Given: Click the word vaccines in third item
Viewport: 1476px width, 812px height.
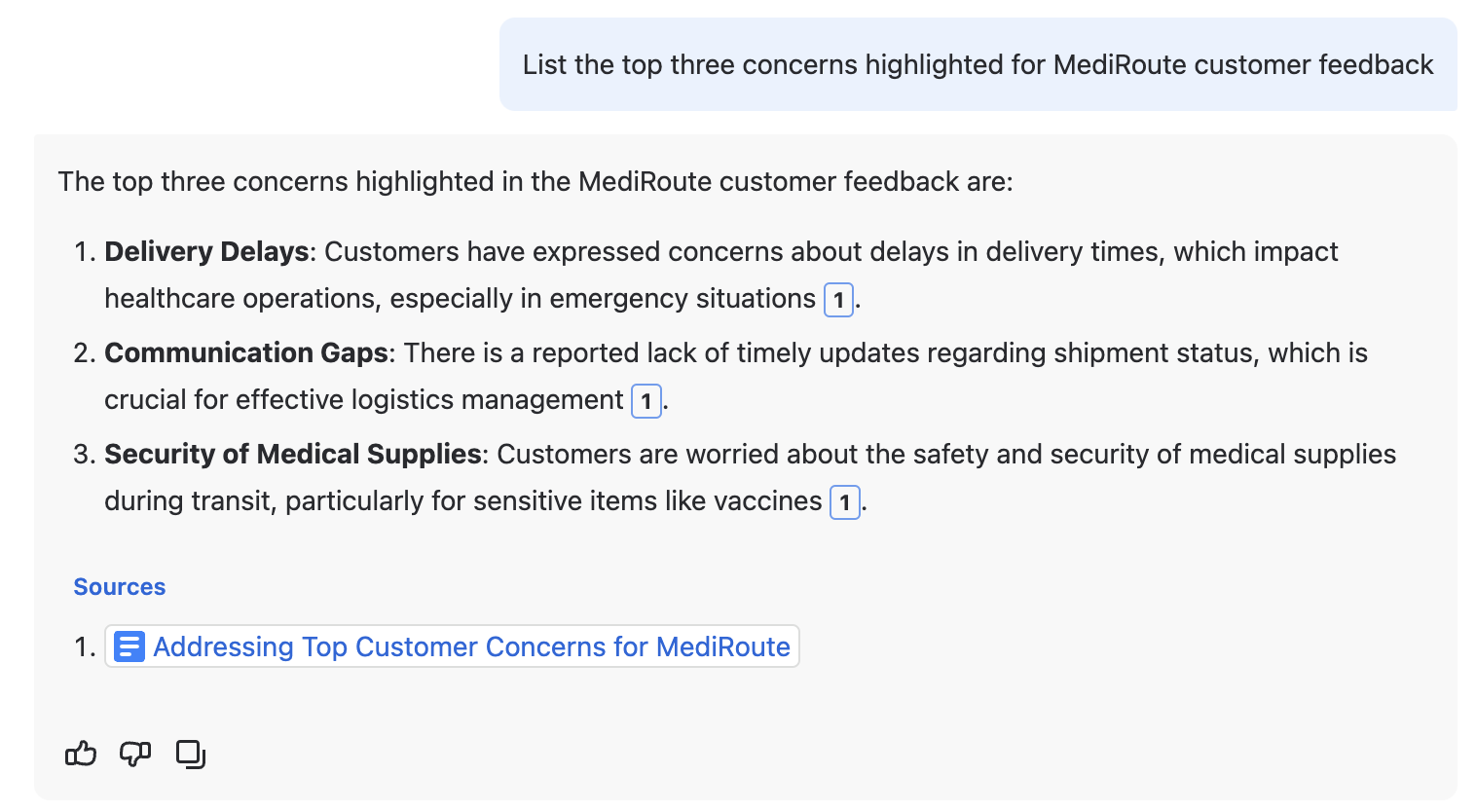Looking at the screenshot, I should (x=767, y=501).
